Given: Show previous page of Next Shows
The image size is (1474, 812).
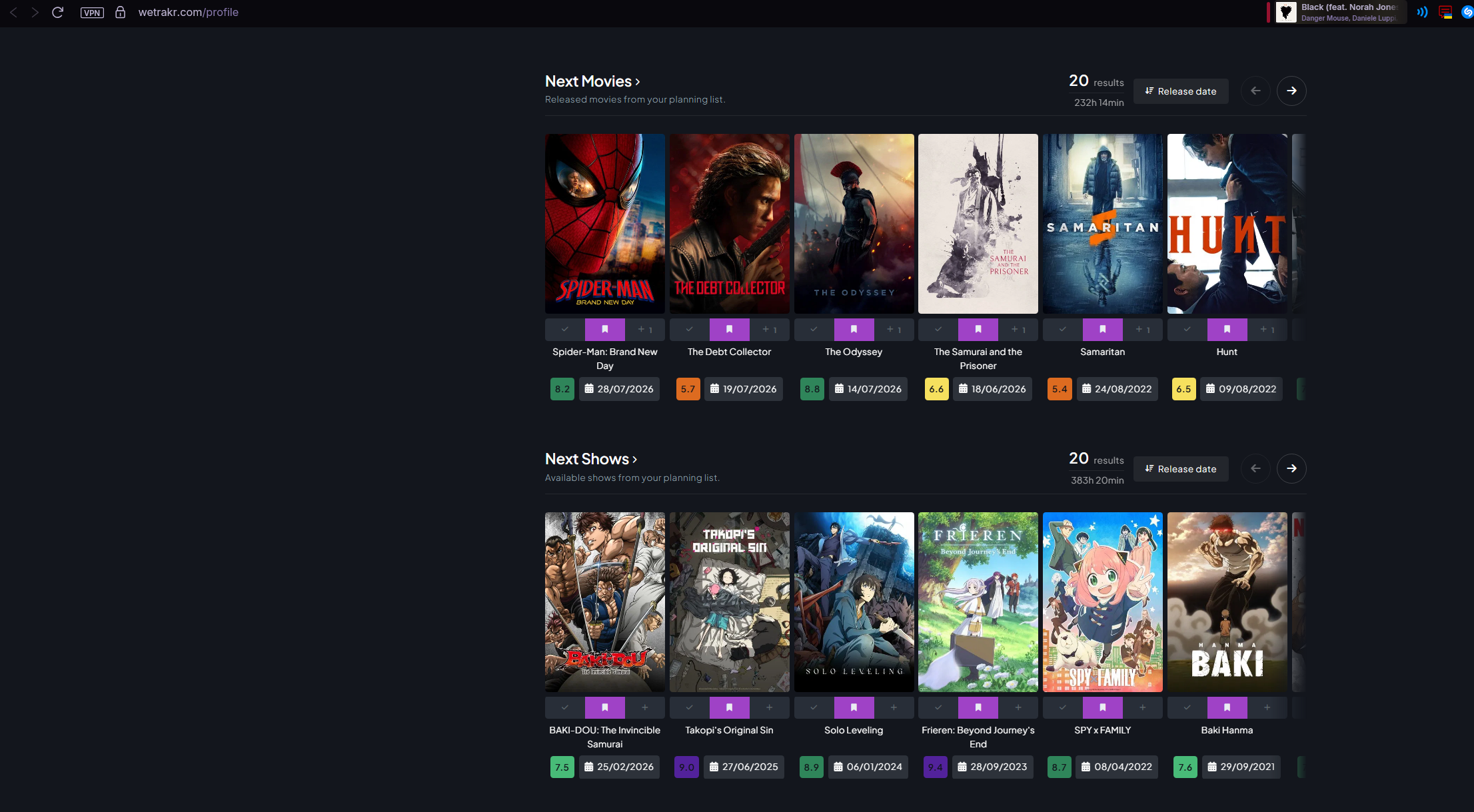Looking at the screenshot, I should point(1255,468).
